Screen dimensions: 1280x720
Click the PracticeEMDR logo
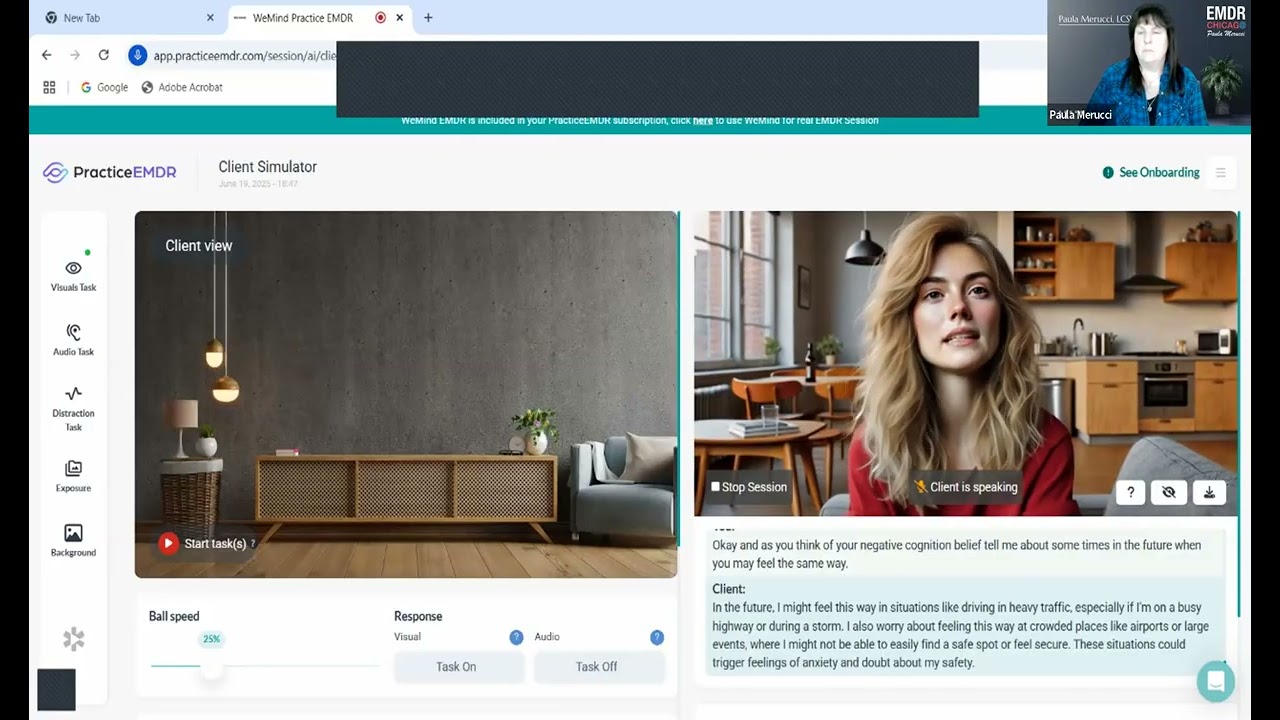(x=109, y=172)
